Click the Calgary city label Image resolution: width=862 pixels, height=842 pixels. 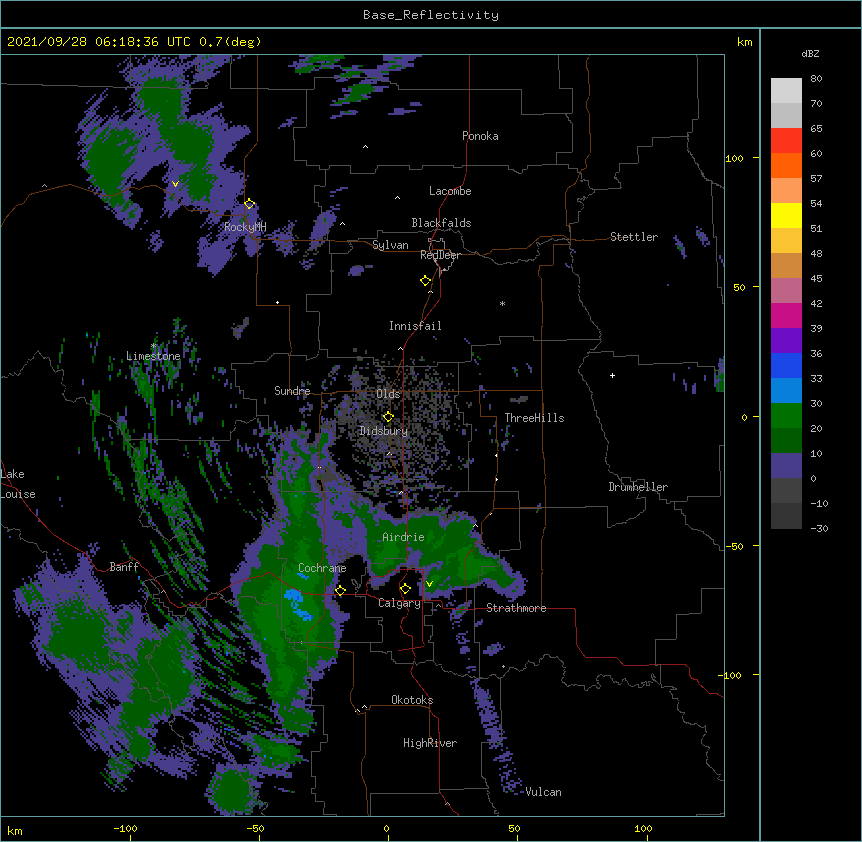(400, 603)
